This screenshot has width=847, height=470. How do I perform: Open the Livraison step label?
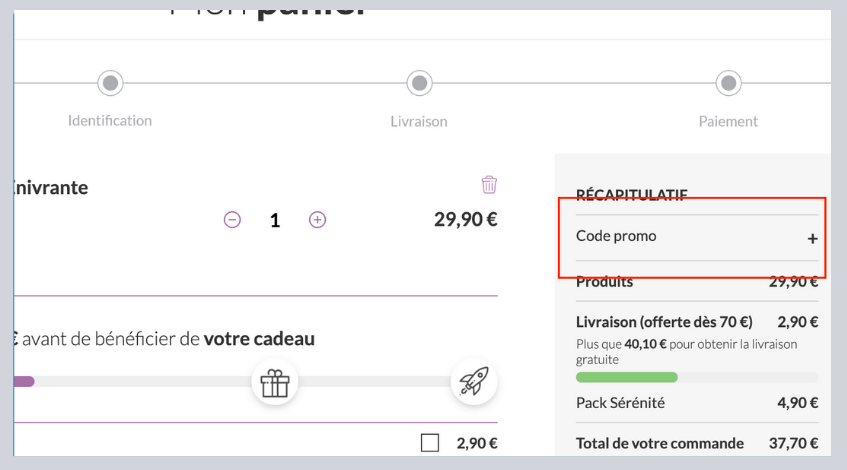pyautogui.click(x=419, y=122)
